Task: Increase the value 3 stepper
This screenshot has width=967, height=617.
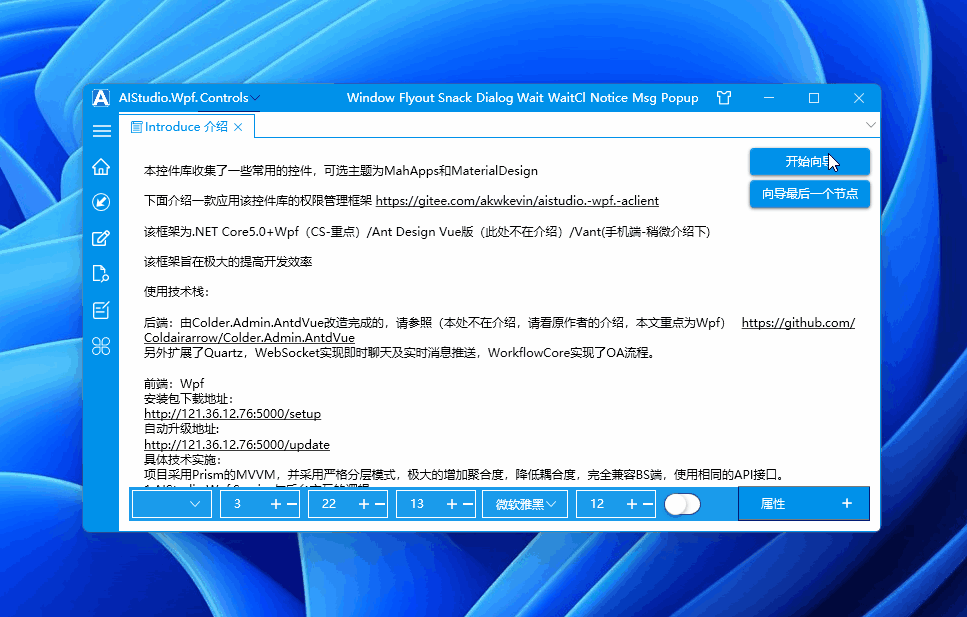Action: (x=276, y=504)
